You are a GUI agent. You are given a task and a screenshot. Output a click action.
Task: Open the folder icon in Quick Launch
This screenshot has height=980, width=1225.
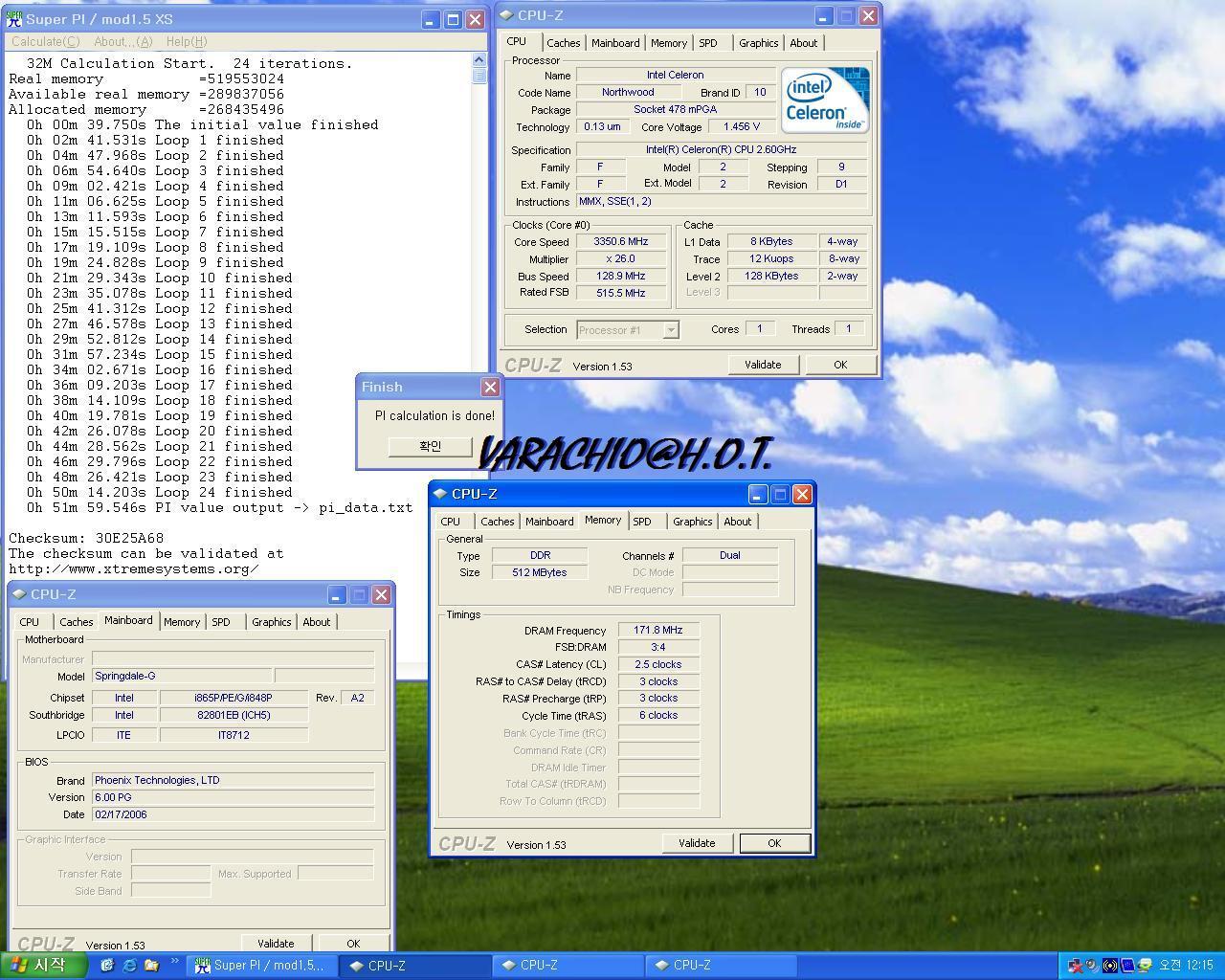tap(151, 966)
